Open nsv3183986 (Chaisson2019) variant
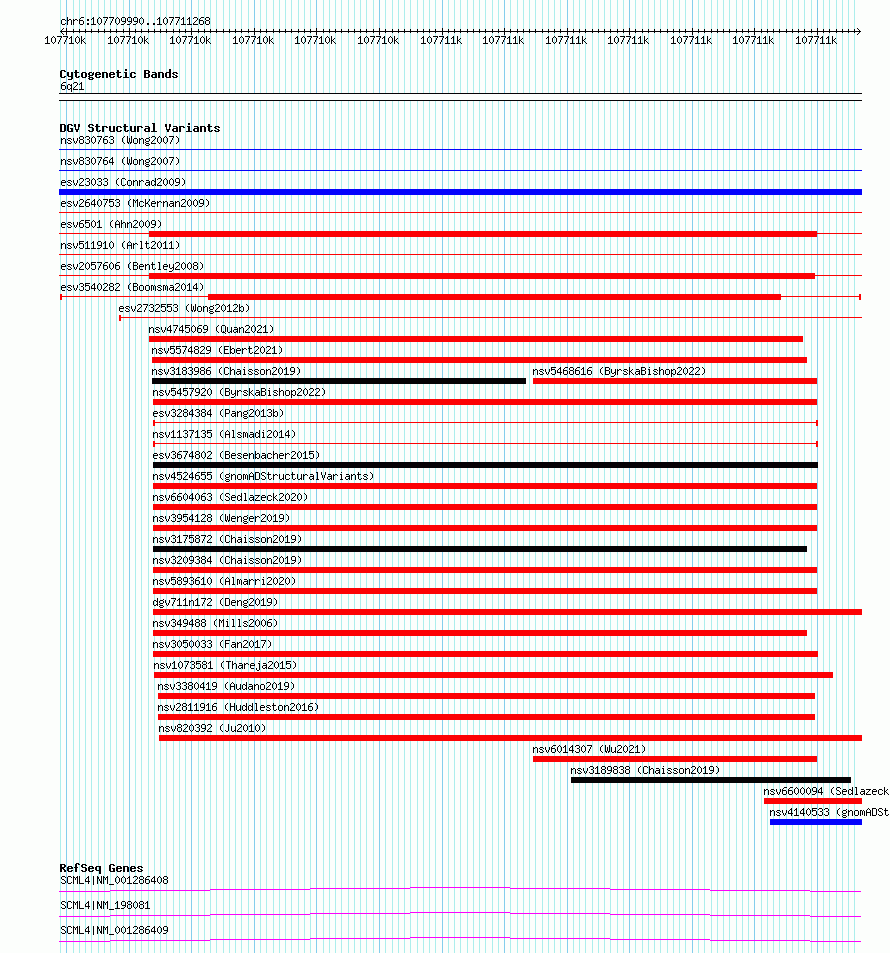890x953 pixels. [226, 371]
